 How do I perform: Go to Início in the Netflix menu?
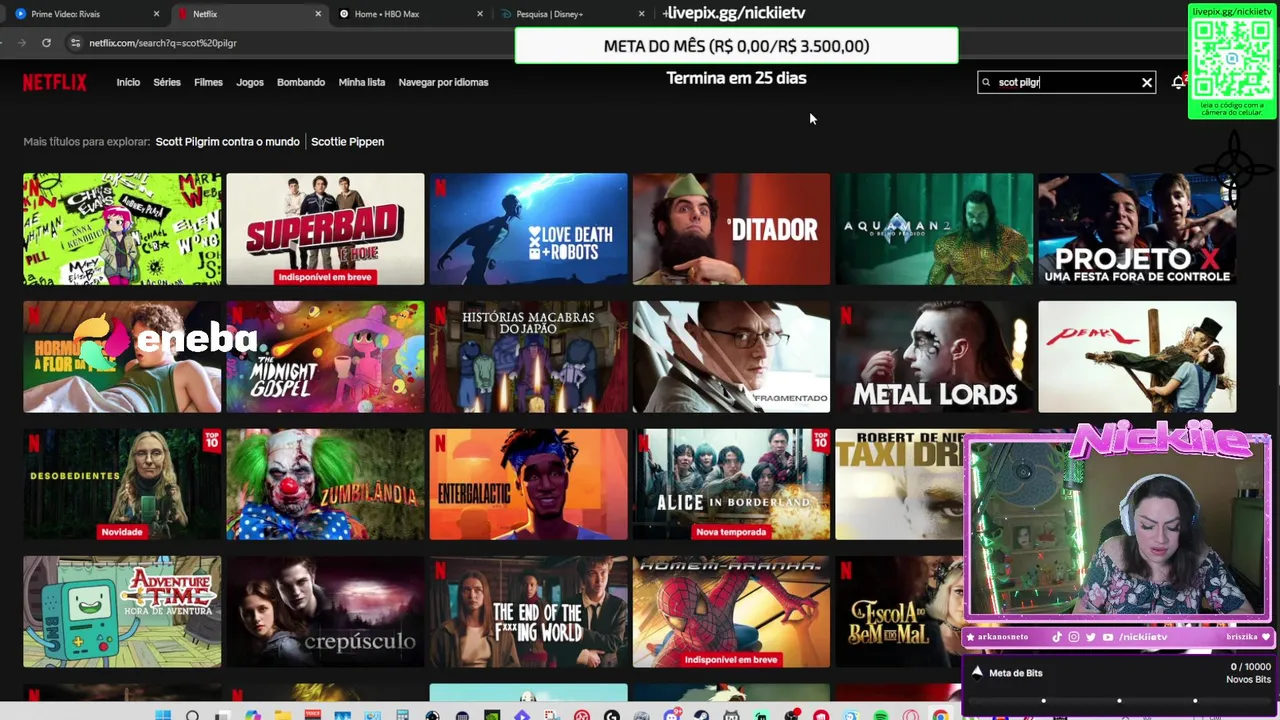tap(128, 82)
